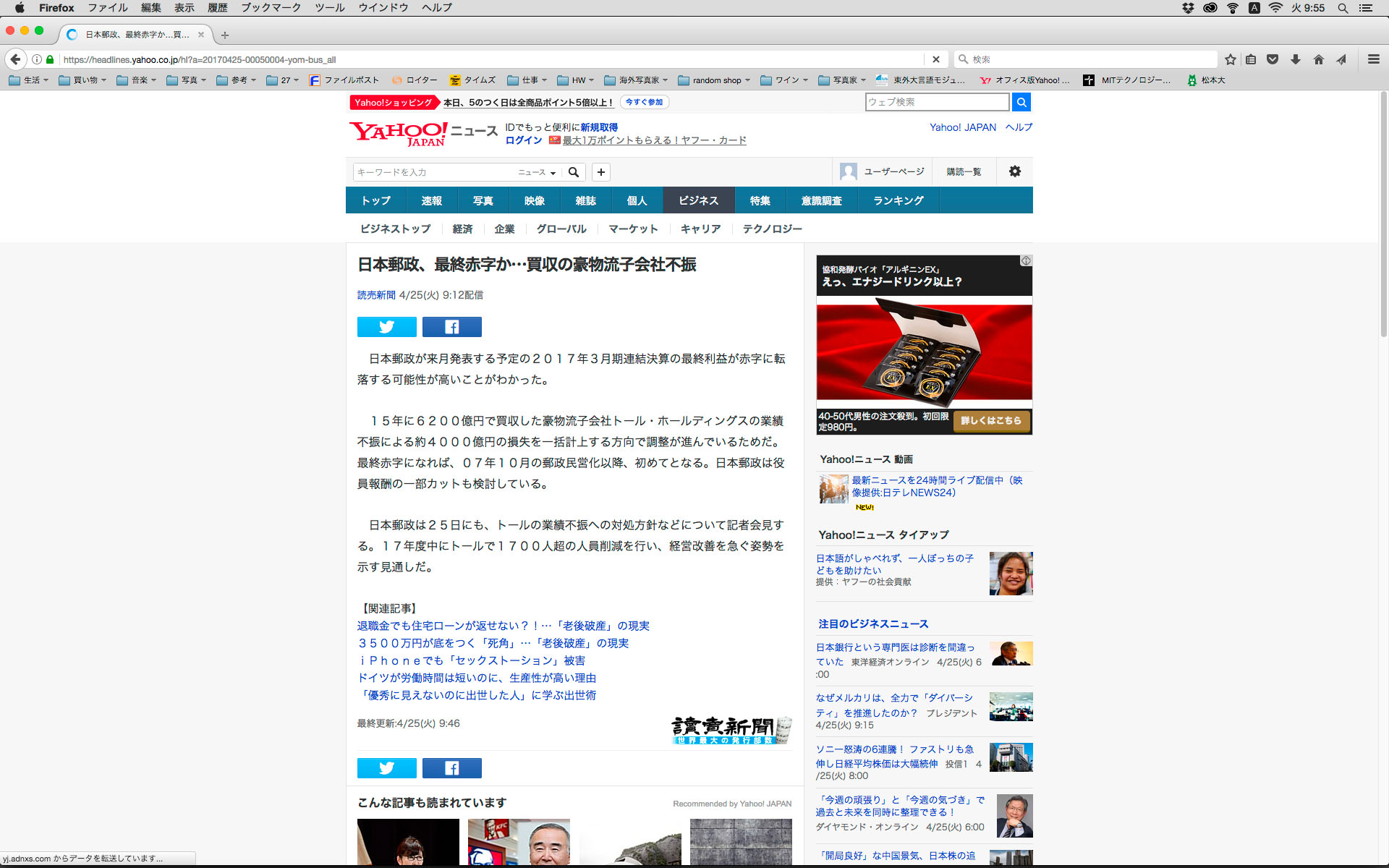Share article via top Facebook button
This screenshot has height=868, width=1389.
coord(451,327)
